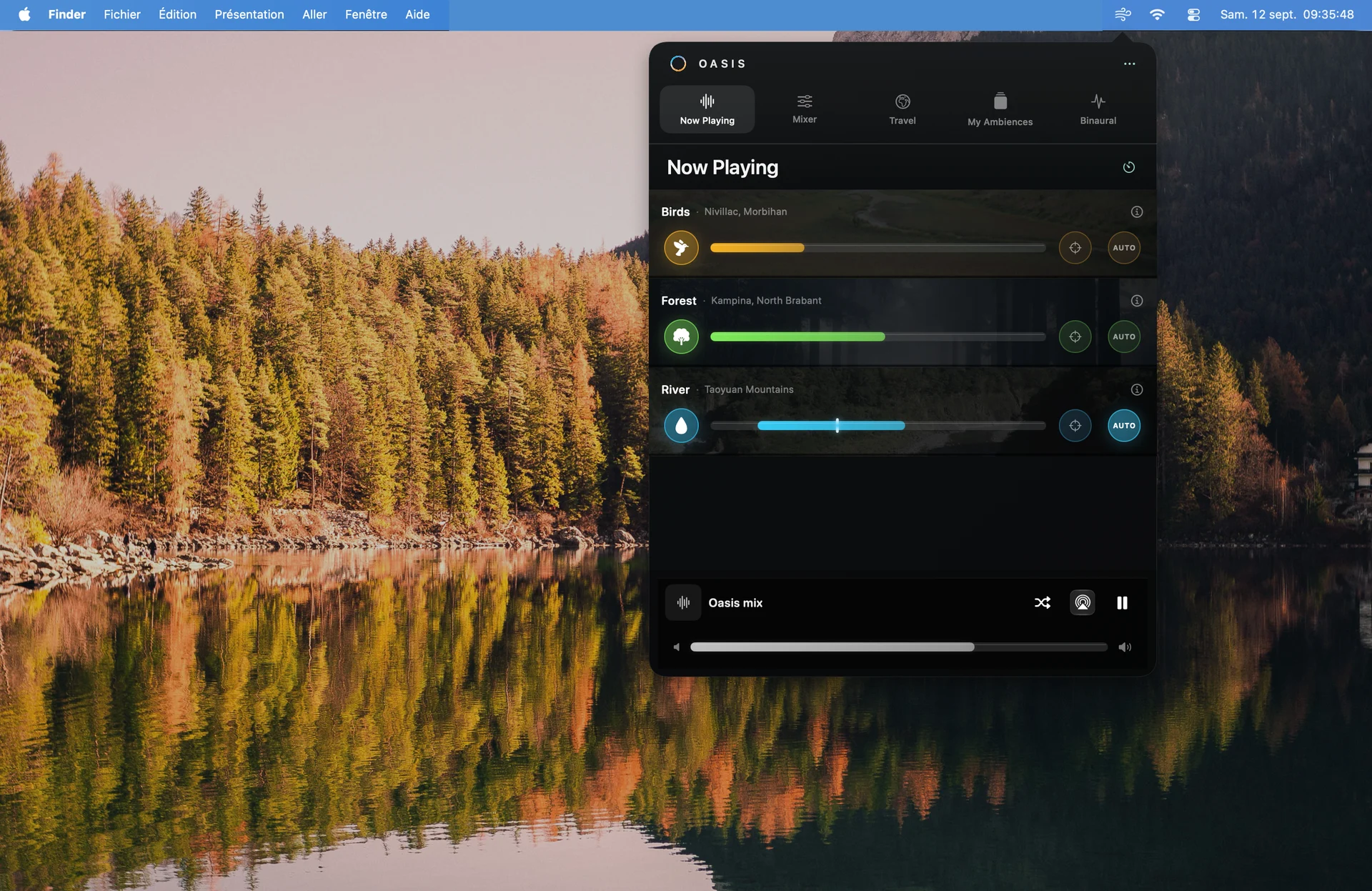Adjust the Birds yellow volume slider
Image resolution: width=1372 pixels, height=891 pixels.
coord(878,248)
